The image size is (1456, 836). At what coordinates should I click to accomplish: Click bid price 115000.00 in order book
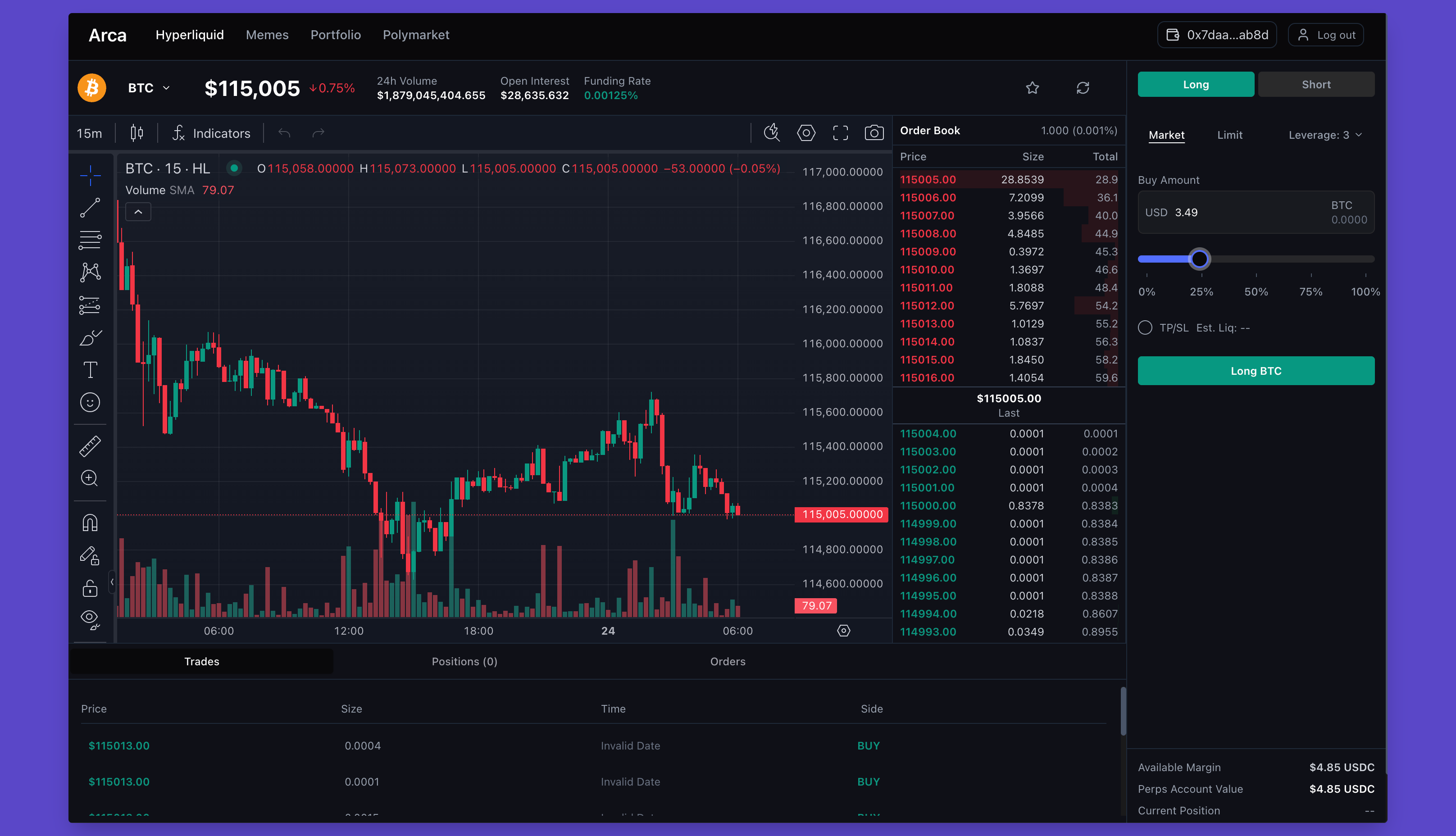click(x=928, y=506)
